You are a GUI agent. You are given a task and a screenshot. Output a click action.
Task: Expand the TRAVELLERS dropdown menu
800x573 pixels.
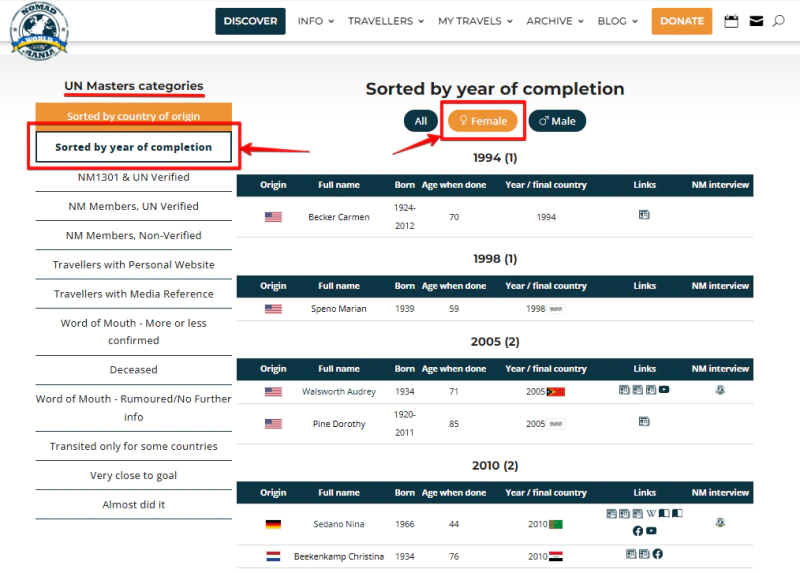tap(385, 21)
